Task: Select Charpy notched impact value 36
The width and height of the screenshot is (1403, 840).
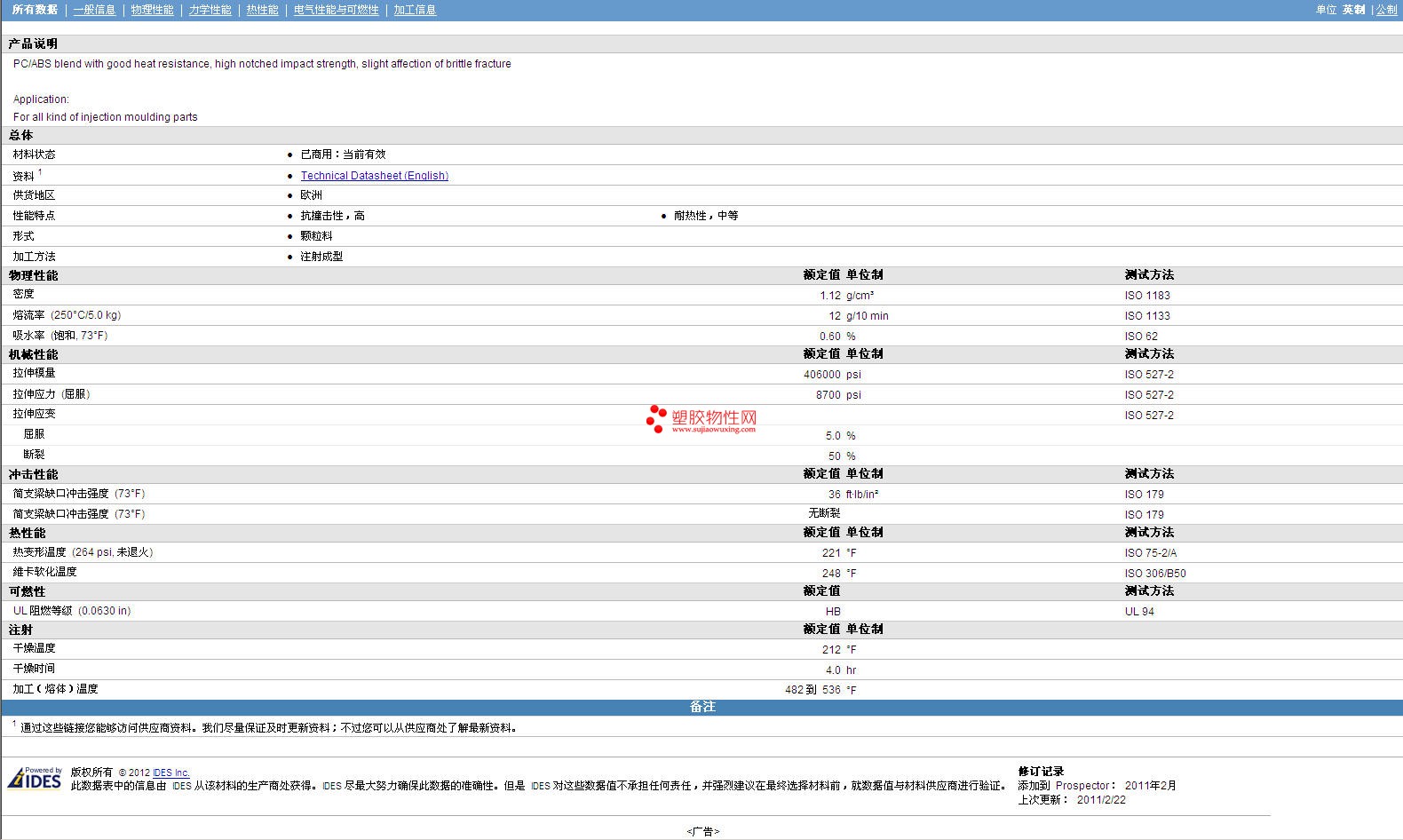Action: click(834, 495)
